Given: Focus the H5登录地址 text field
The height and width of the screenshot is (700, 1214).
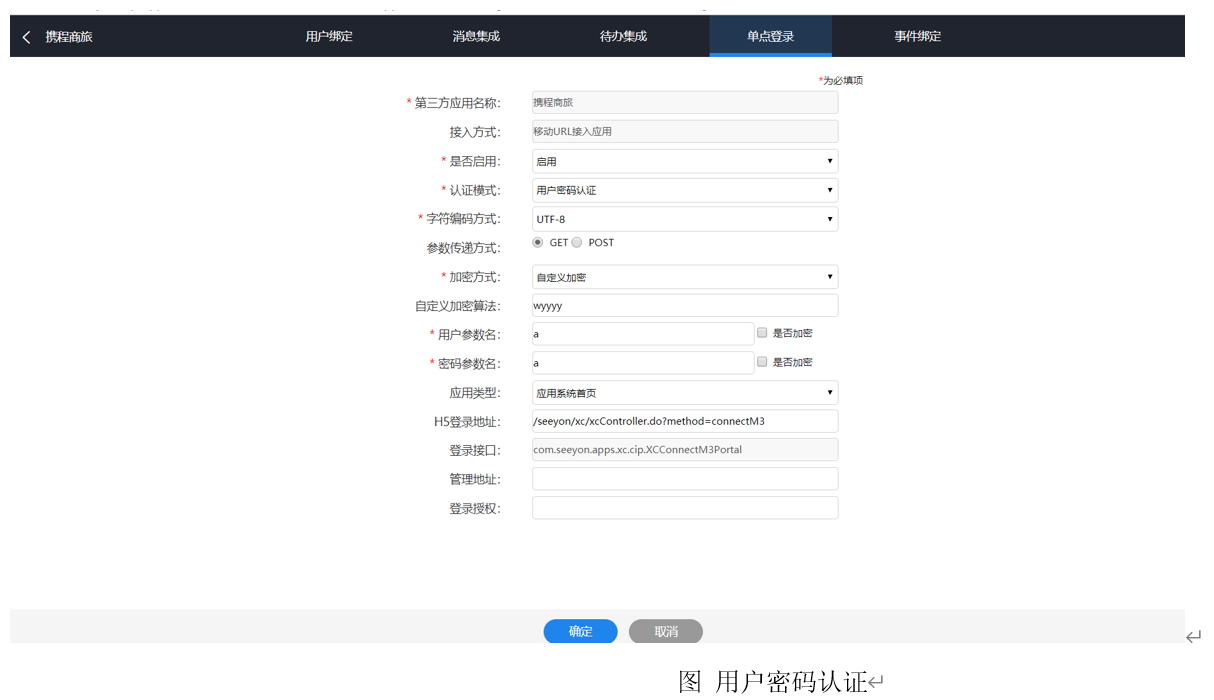Looking at the screenshot, I should 684,421.
